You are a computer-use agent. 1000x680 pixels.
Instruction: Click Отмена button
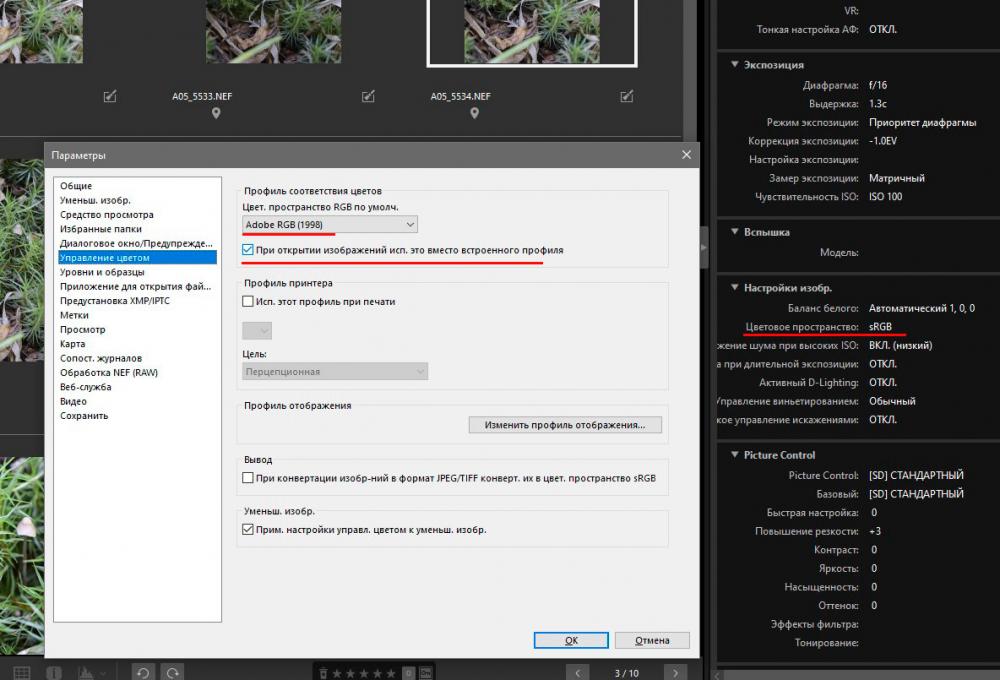point(652,640)
